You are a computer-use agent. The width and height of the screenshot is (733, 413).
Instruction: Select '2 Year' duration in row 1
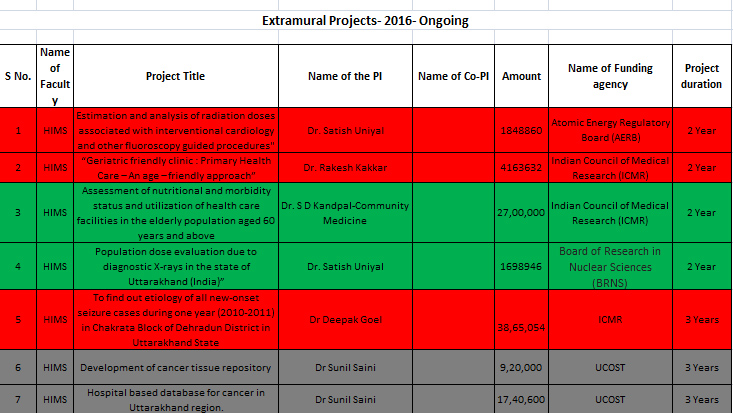(x=701, y=130)
